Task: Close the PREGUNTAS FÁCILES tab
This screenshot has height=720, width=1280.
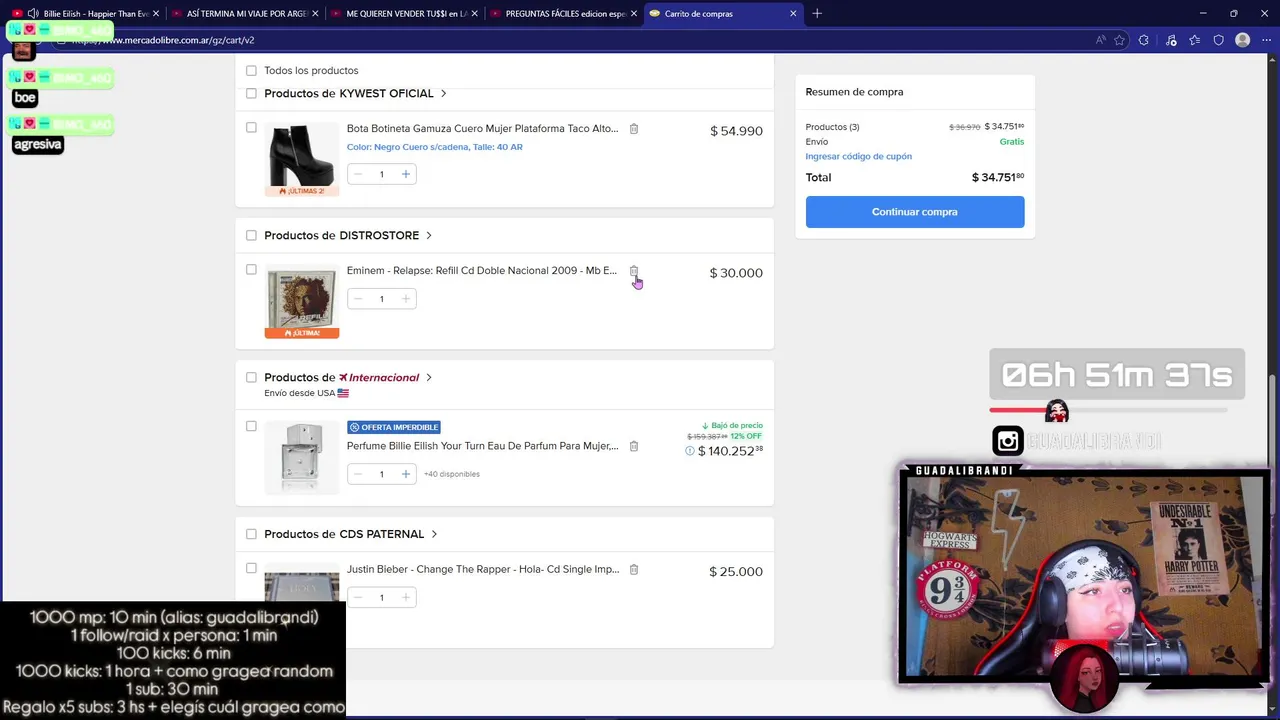Action: tap(634, 14)
